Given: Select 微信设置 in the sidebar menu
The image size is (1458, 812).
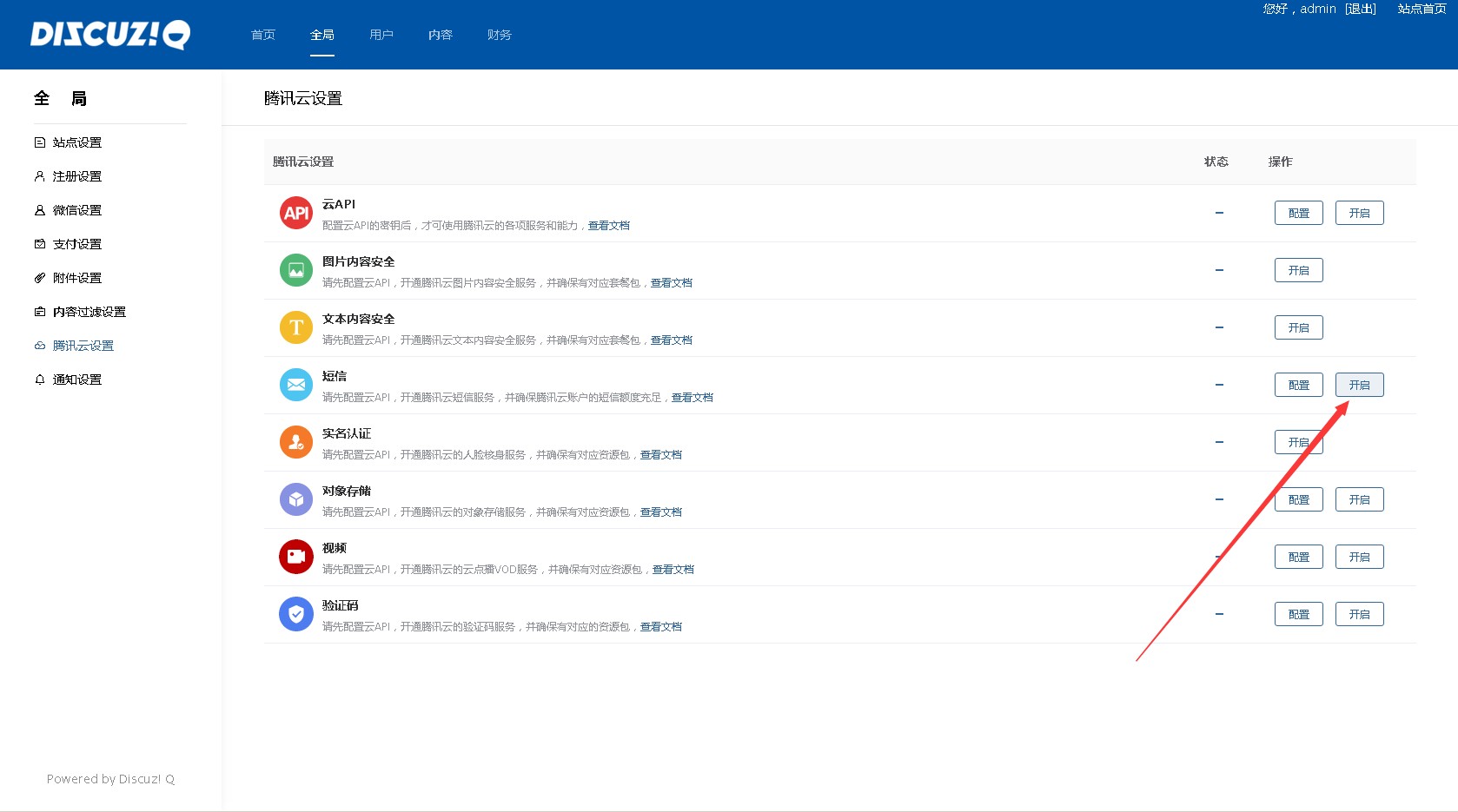Looking at the screenshot, I should [77, 210].
